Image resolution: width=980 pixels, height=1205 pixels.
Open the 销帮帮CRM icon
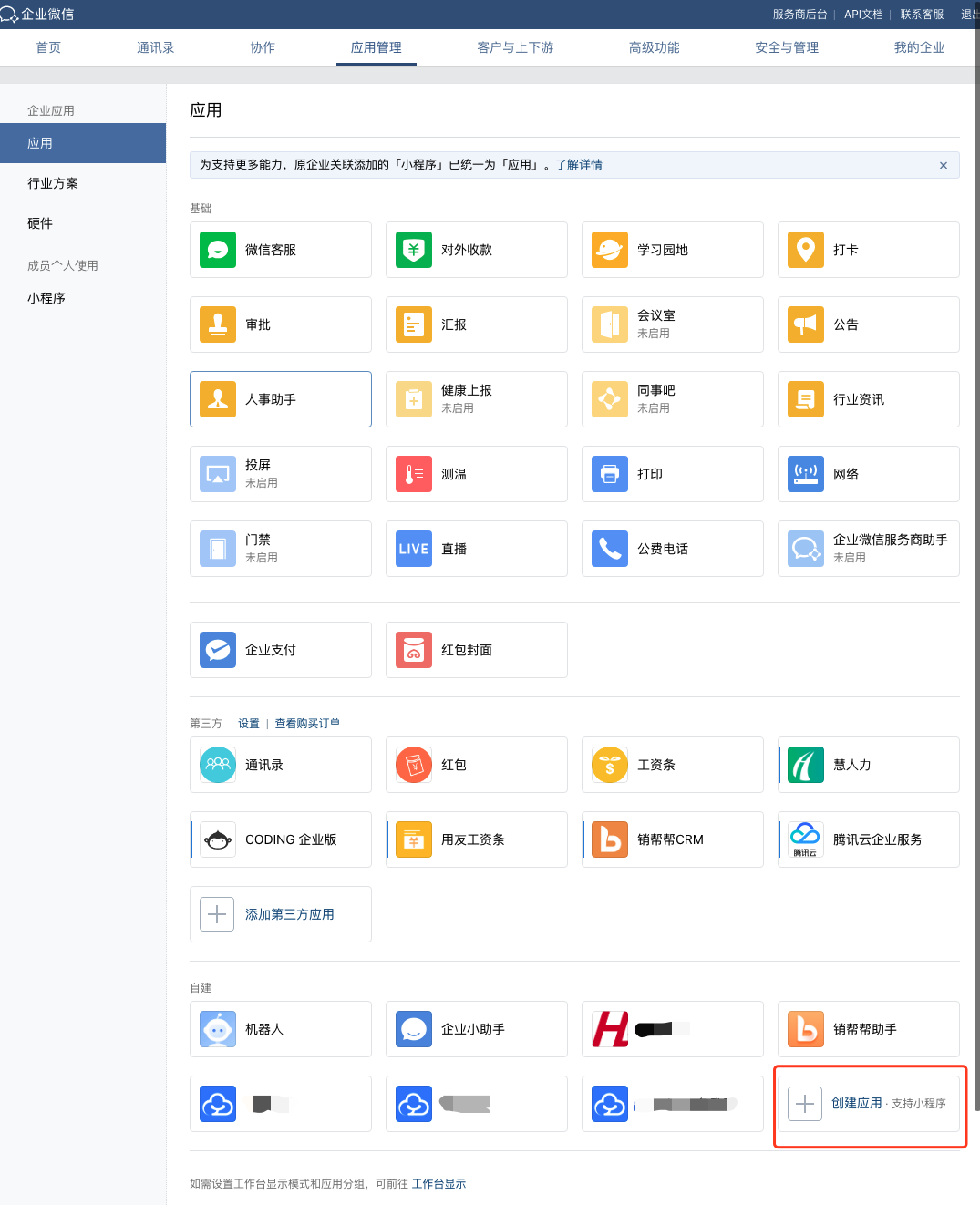point(610,839)
